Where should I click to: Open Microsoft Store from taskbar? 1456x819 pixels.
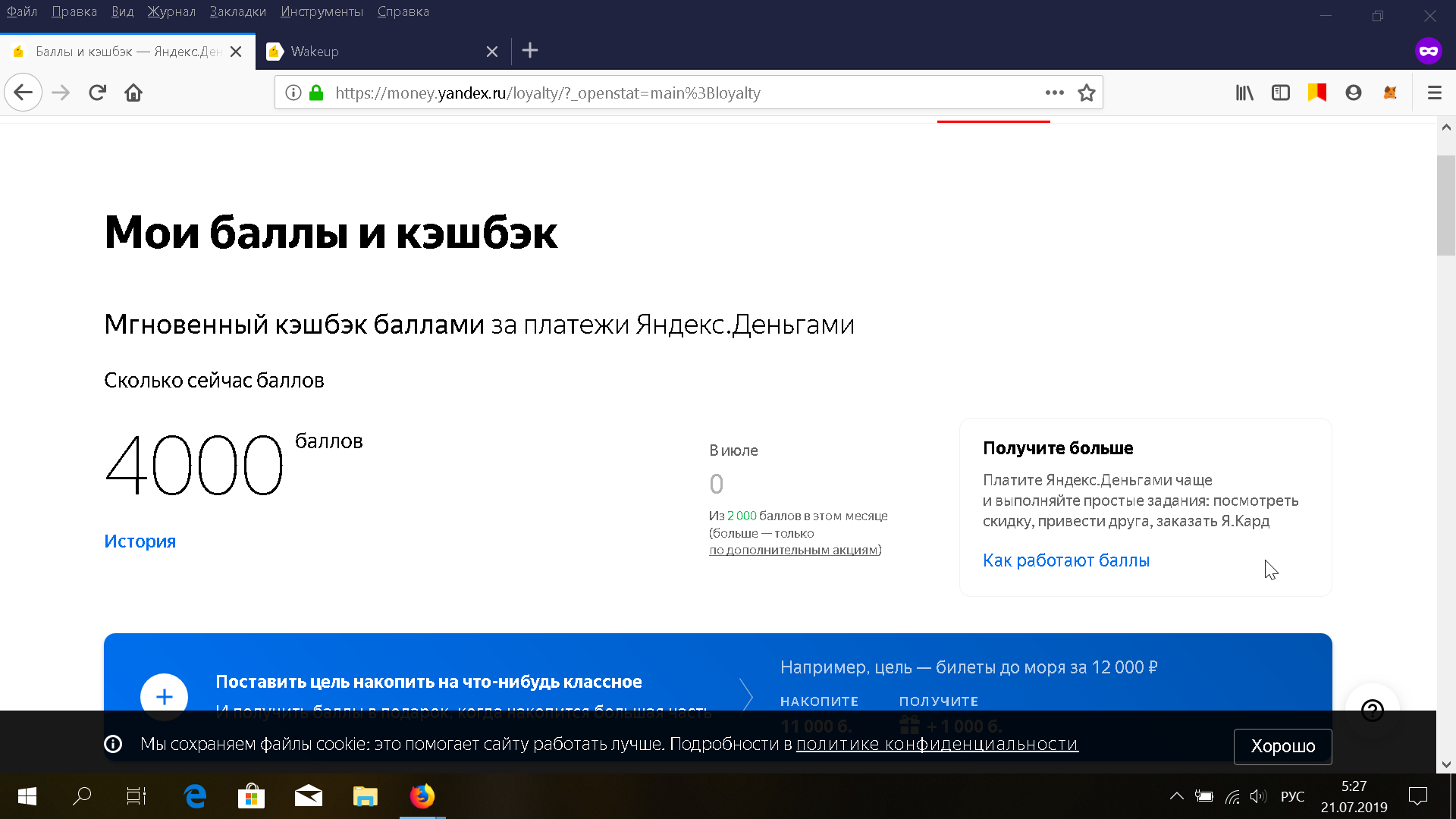click(x=251, y=796)
